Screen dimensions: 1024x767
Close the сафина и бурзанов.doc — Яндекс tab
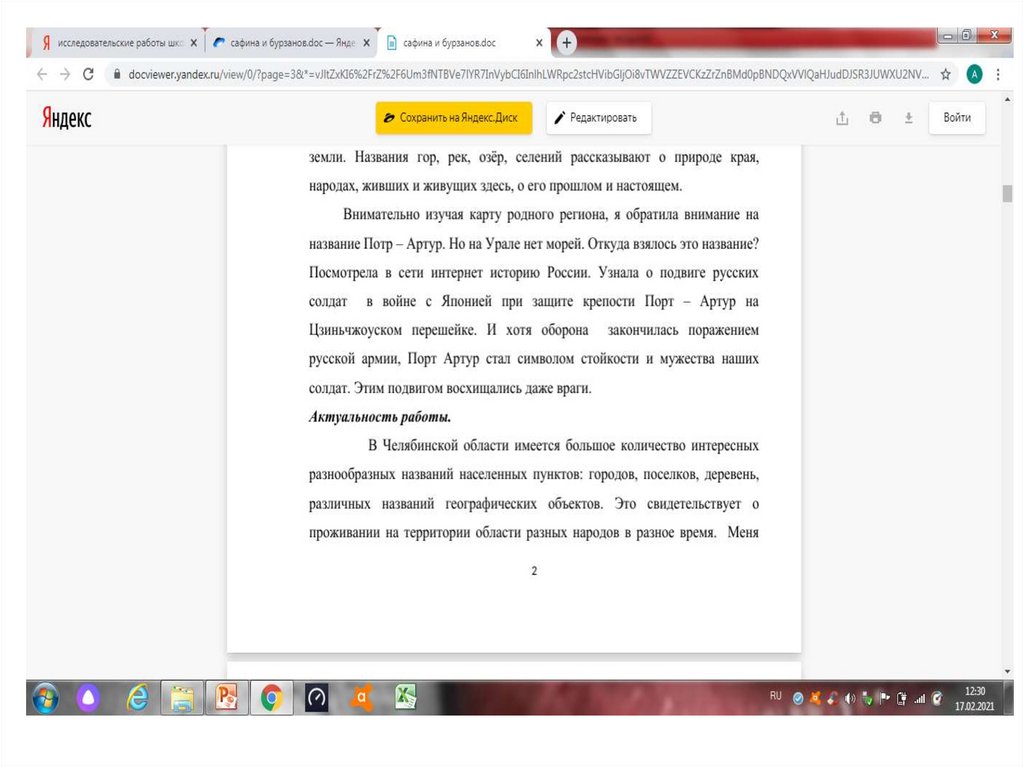366,43
